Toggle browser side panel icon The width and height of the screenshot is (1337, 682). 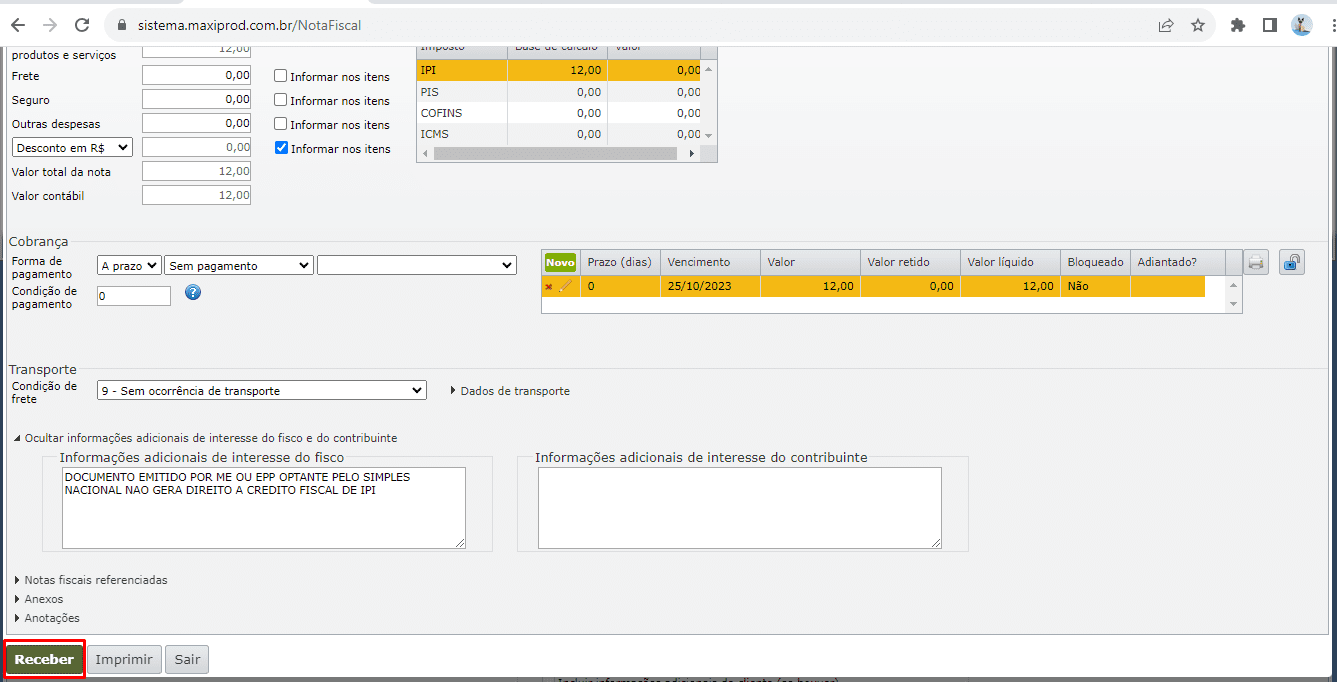click(x=1269, y=25)
